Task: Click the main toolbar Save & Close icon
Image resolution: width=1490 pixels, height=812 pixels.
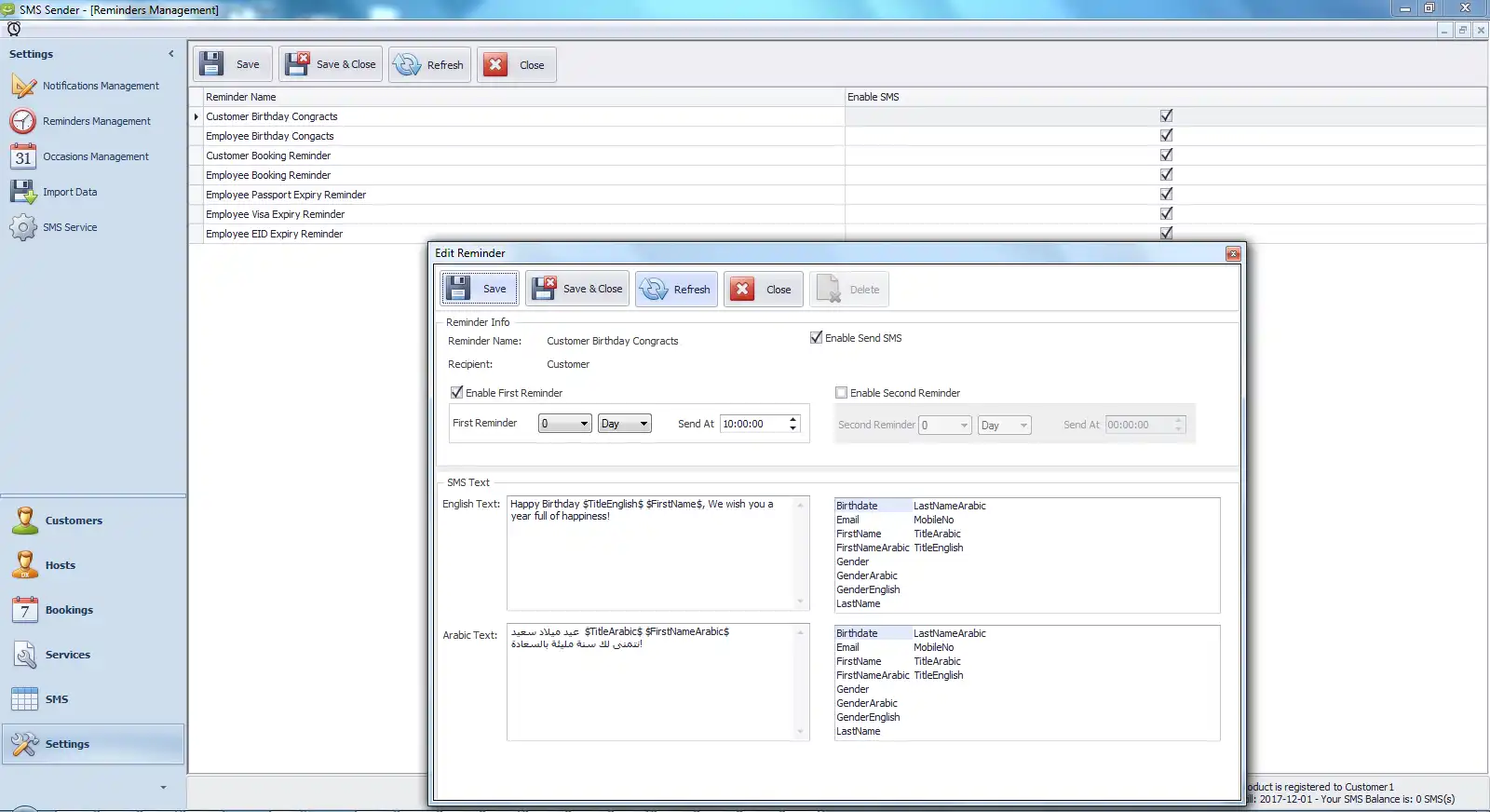Action: pyautogui.click(x=297, y=64)
